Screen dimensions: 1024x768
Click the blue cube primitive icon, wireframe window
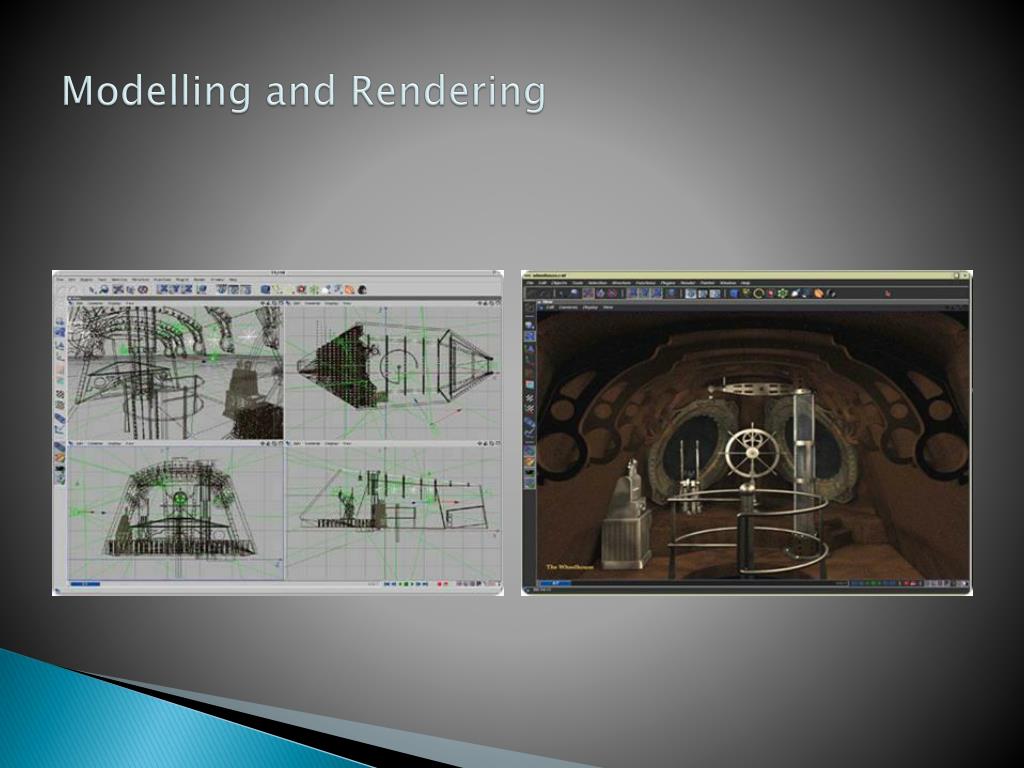tap(266, 289)
